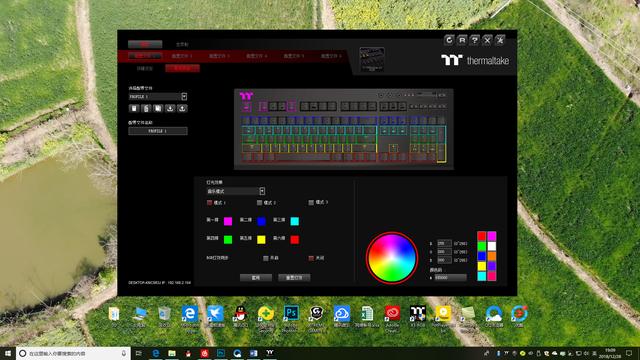Choose the white swatch in the preset palette
This screenshot has height=360, width=640.
tap(492, 246)
